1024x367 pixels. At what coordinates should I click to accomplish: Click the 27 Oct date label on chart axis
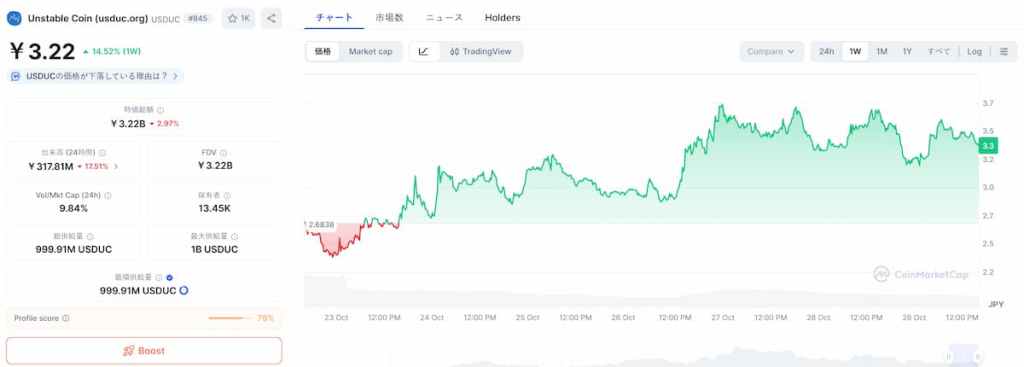tap(723, 317)
